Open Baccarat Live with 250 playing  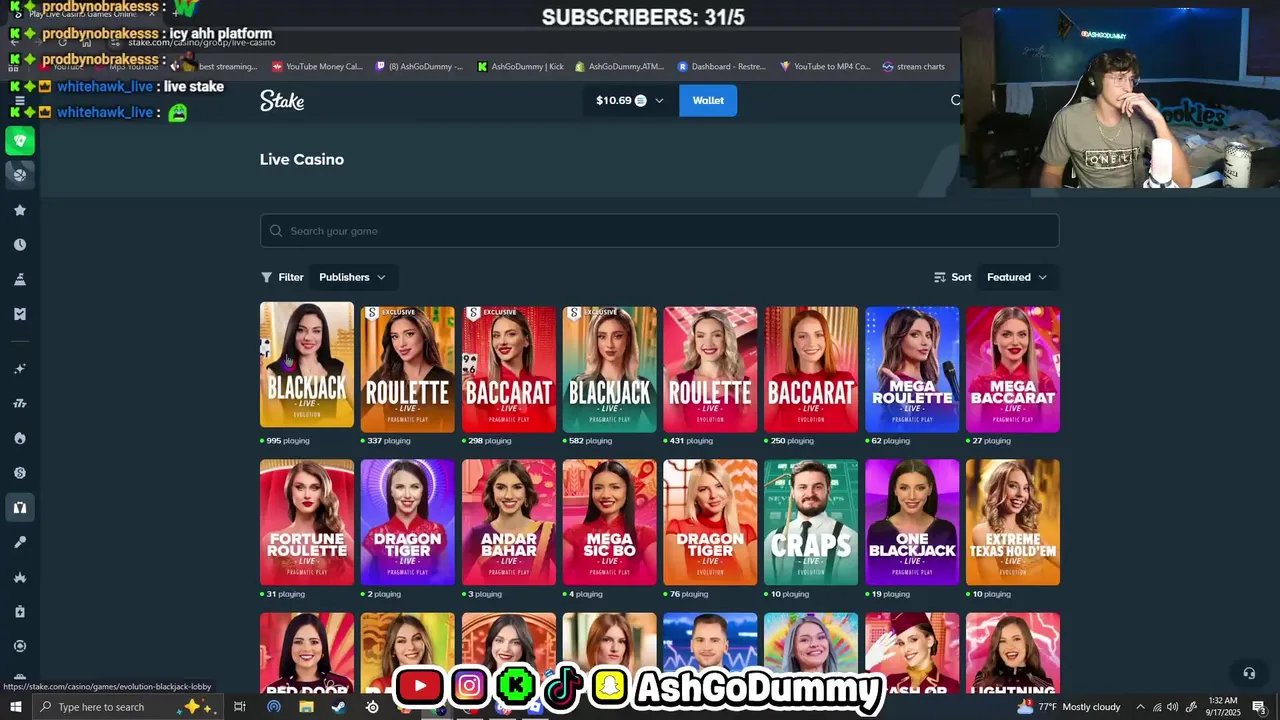811,369
